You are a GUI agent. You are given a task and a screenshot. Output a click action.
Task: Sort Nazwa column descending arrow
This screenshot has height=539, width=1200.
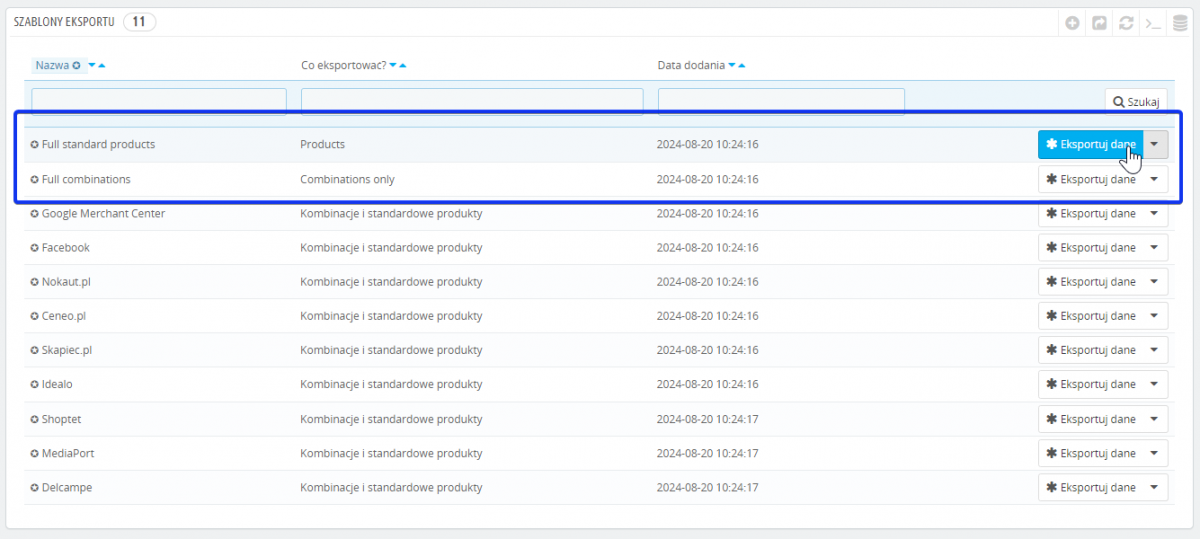click(92, 66)
